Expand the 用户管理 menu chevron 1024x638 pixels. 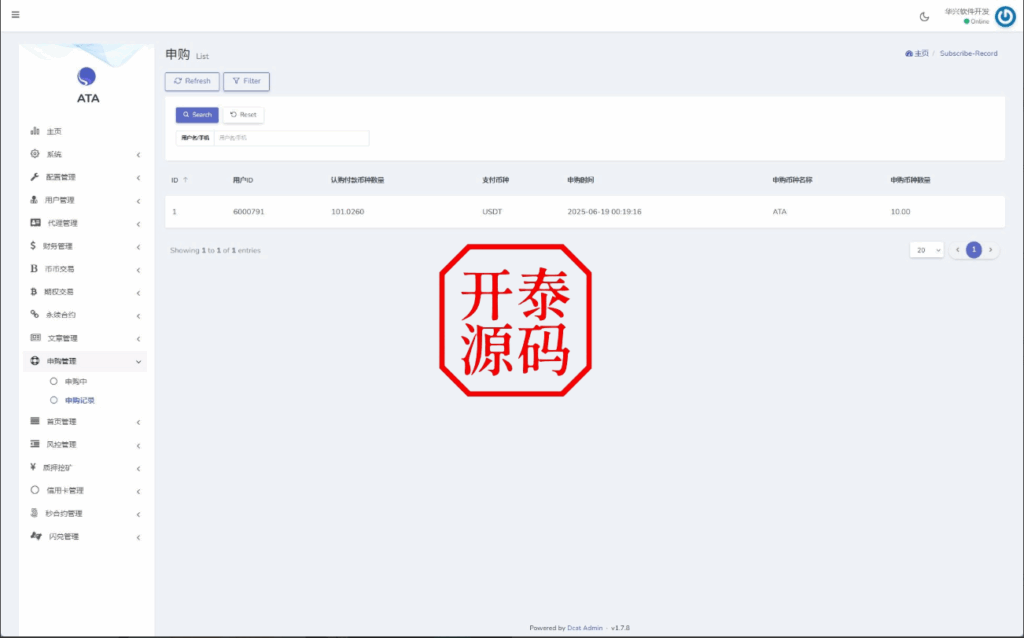point(138,201)
